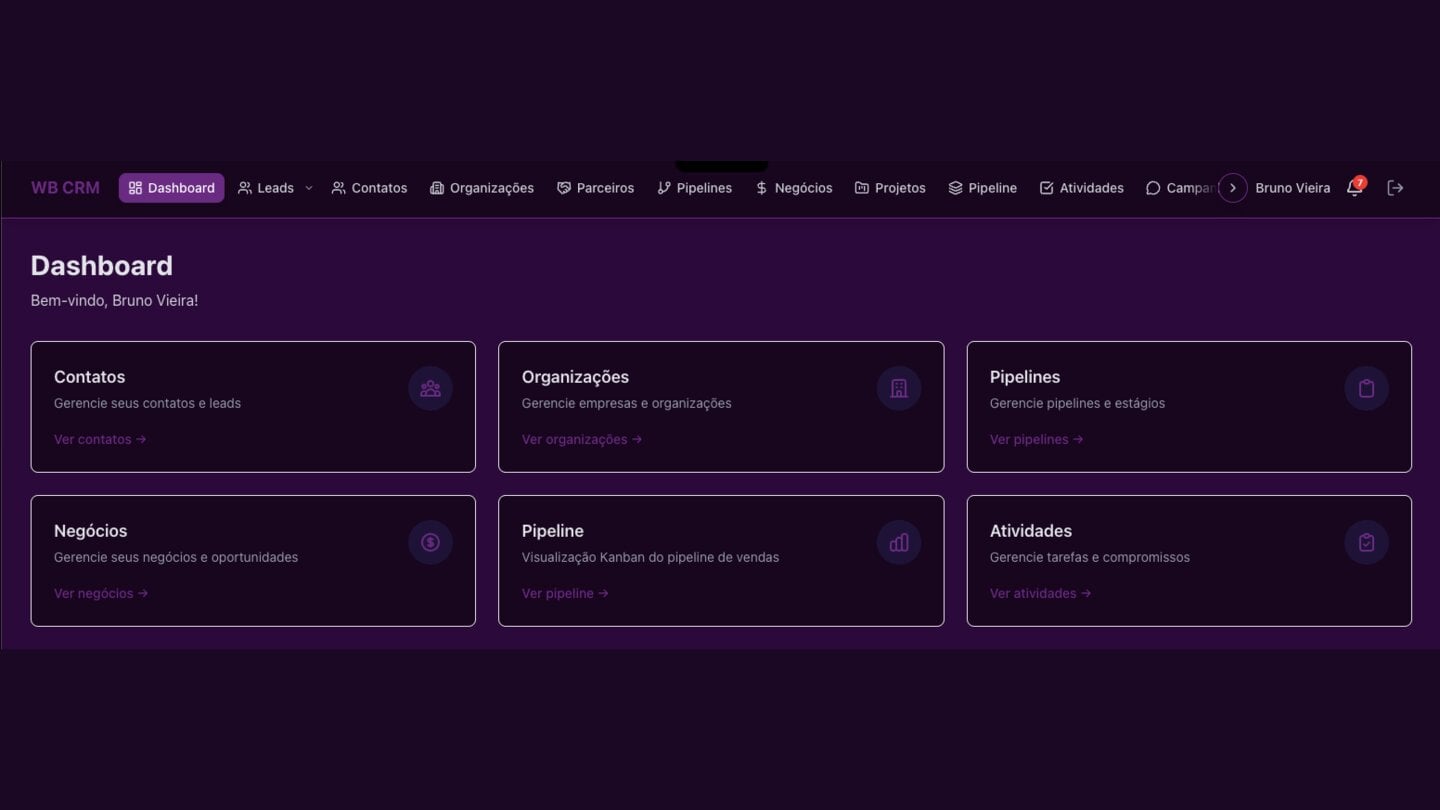
Task: Click the dollar coin icon on Negócios card
Action: coord(430,543)
